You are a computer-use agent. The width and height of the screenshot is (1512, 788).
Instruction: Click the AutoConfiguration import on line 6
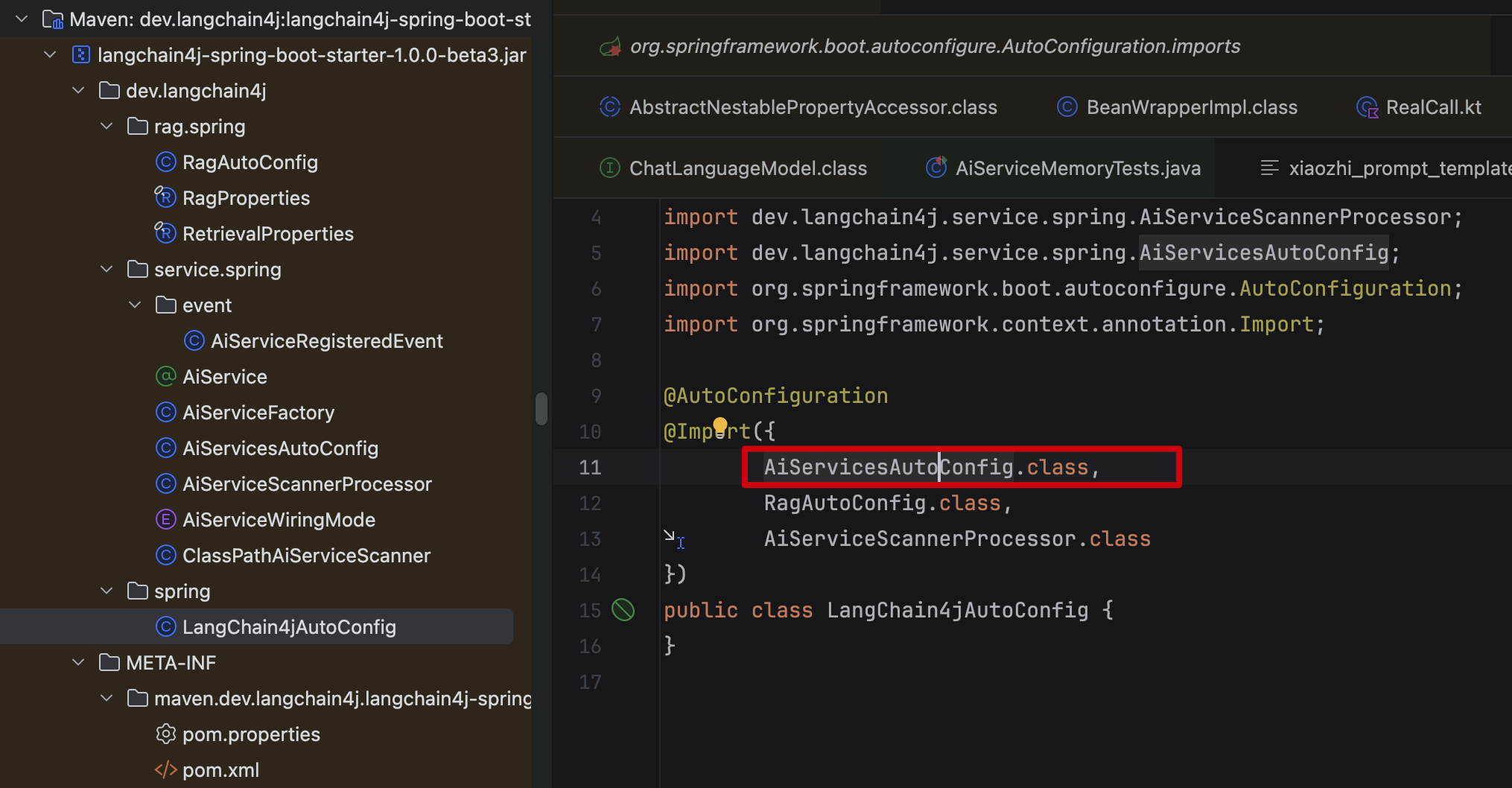pos(1344,288)
